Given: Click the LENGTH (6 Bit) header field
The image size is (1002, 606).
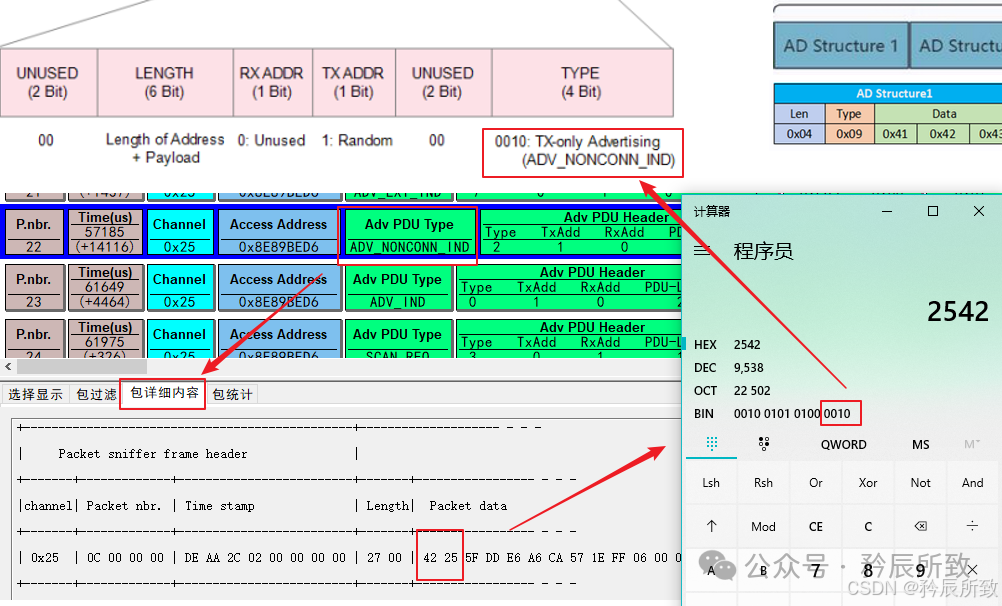Looking at the screenshot, I should [164, 82].
